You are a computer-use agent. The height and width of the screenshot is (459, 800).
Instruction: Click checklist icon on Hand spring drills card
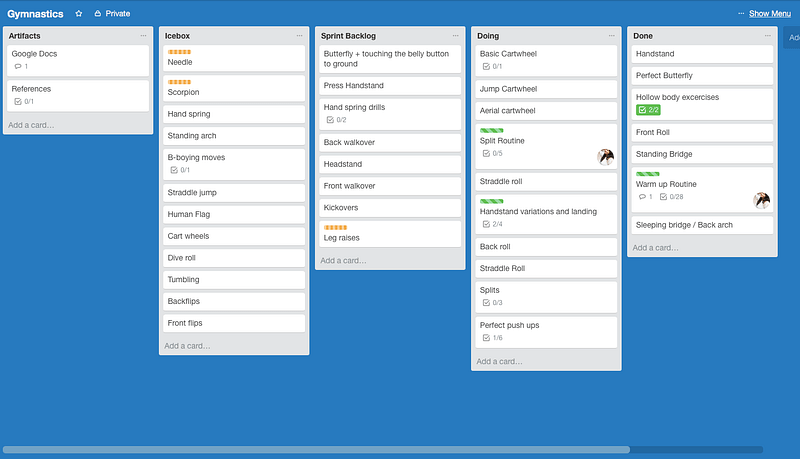(x=329, y=120)
